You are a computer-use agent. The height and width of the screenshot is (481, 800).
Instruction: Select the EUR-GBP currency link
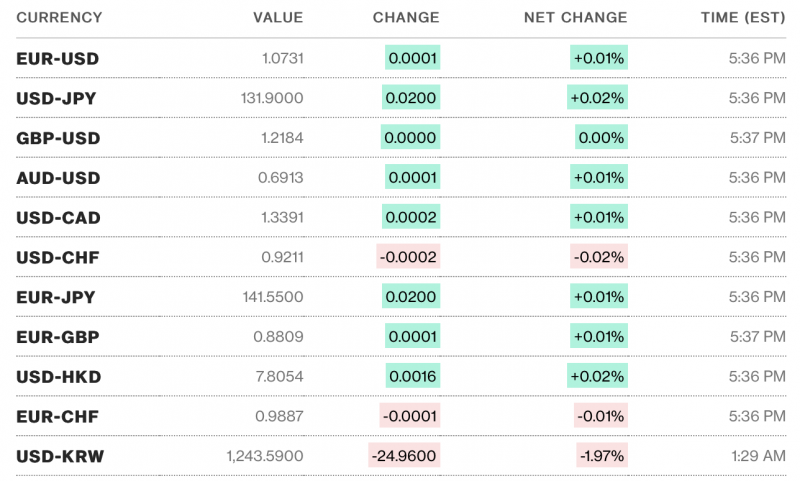pos(57,337)
